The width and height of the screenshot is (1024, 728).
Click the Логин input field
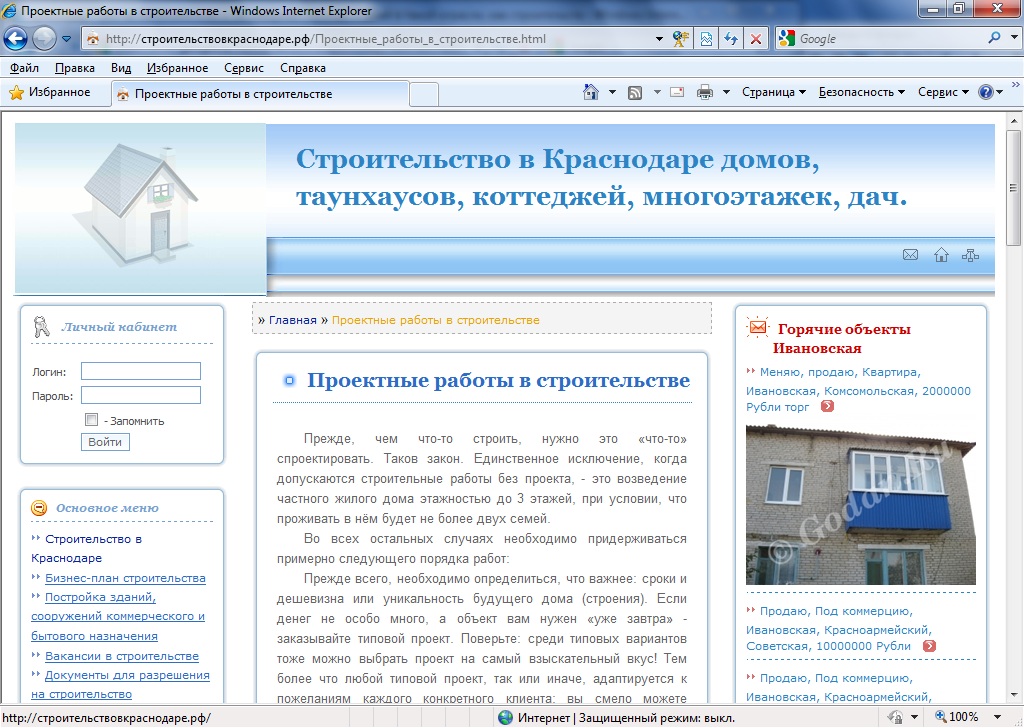click(x=140, y=371)
